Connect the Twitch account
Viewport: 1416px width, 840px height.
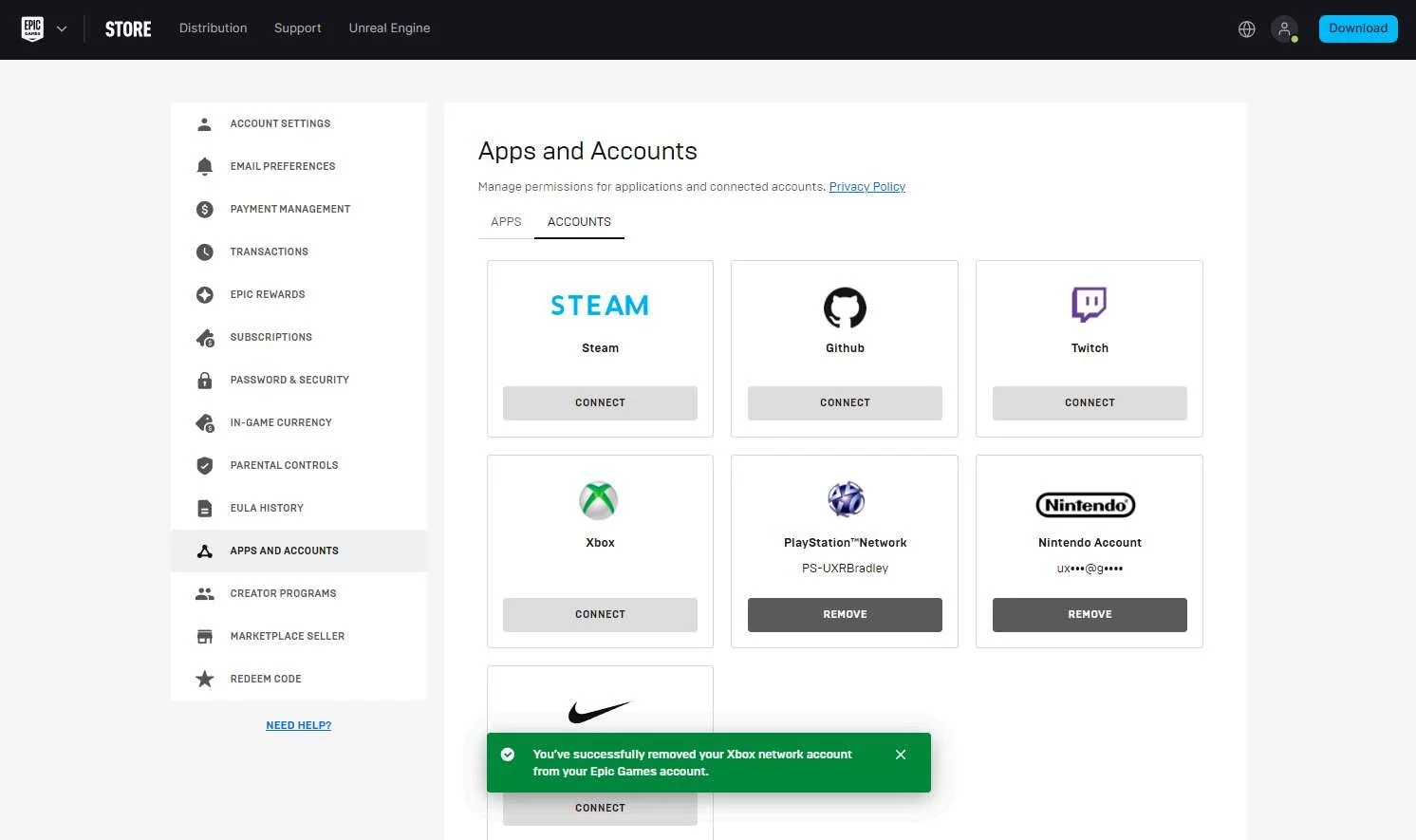[1090, 403]
